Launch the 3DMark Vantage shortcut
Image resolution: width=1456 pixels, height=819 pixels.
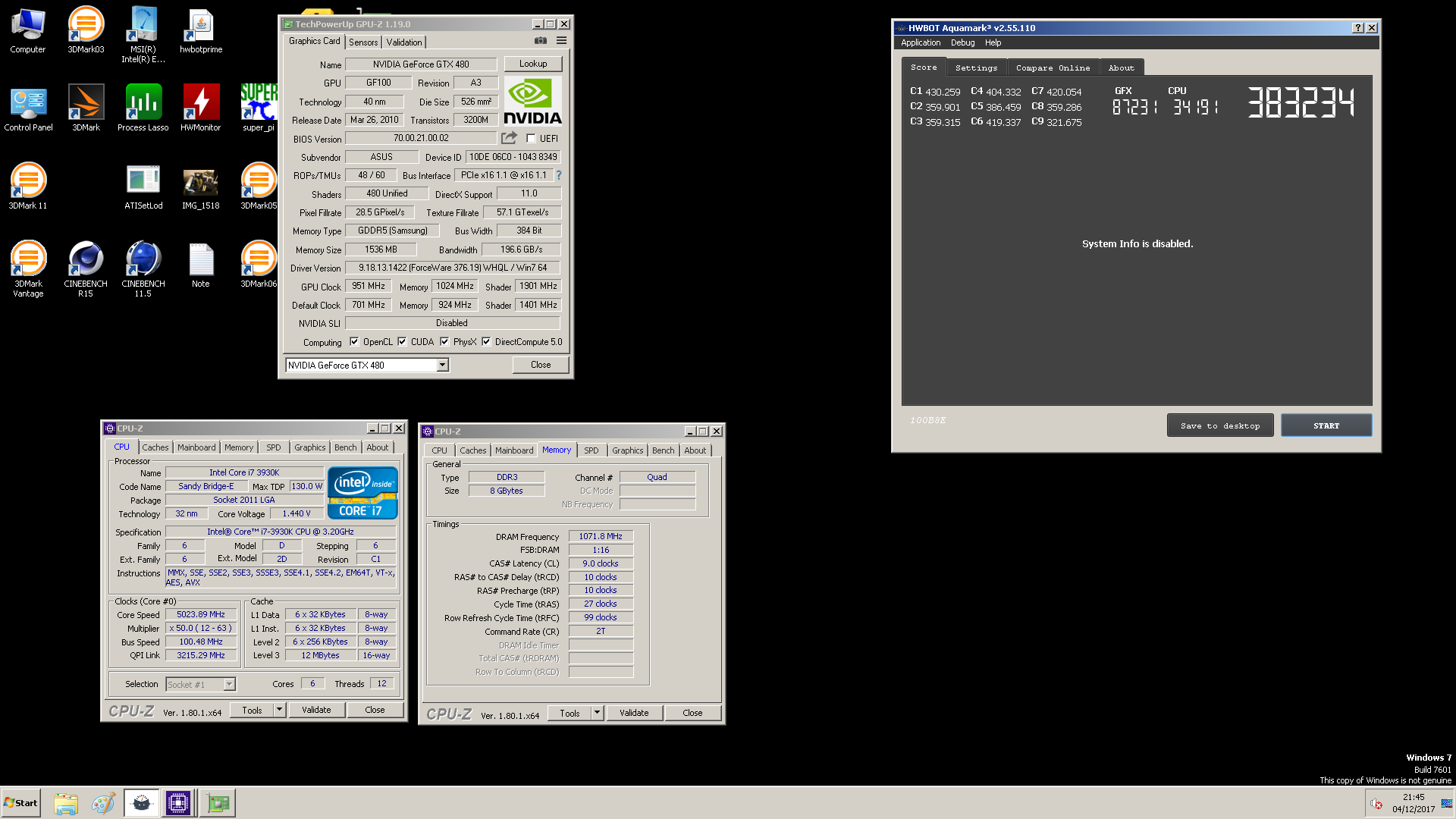[28, 269]
